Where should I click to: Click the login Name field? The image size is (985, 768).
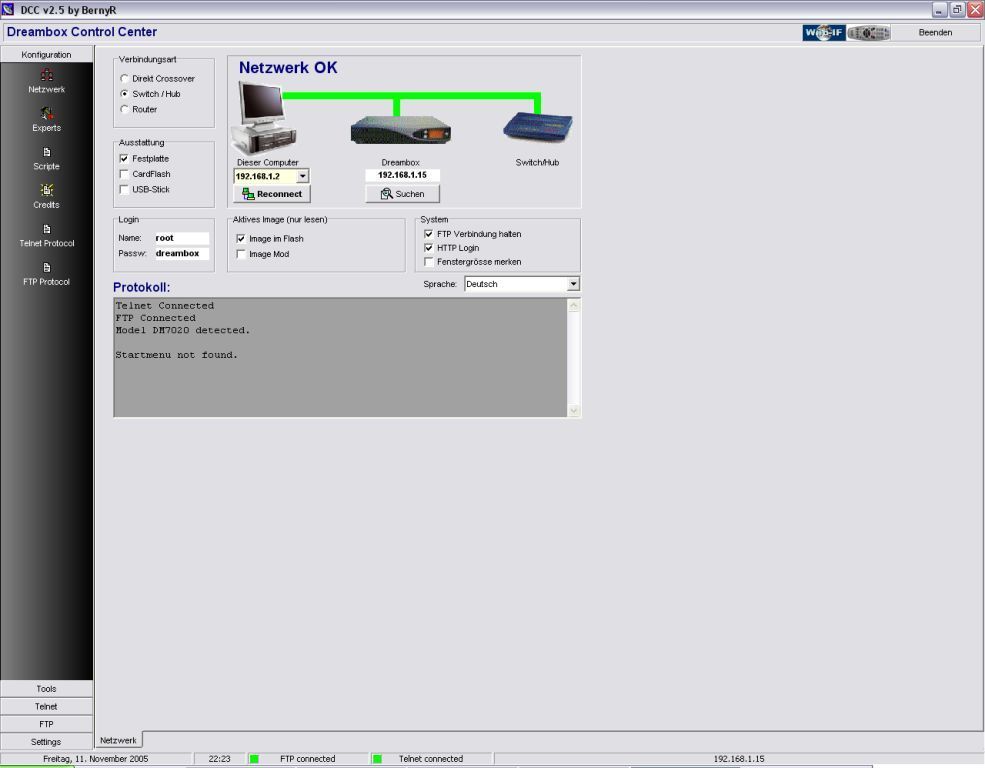click(x=181, y=238)
